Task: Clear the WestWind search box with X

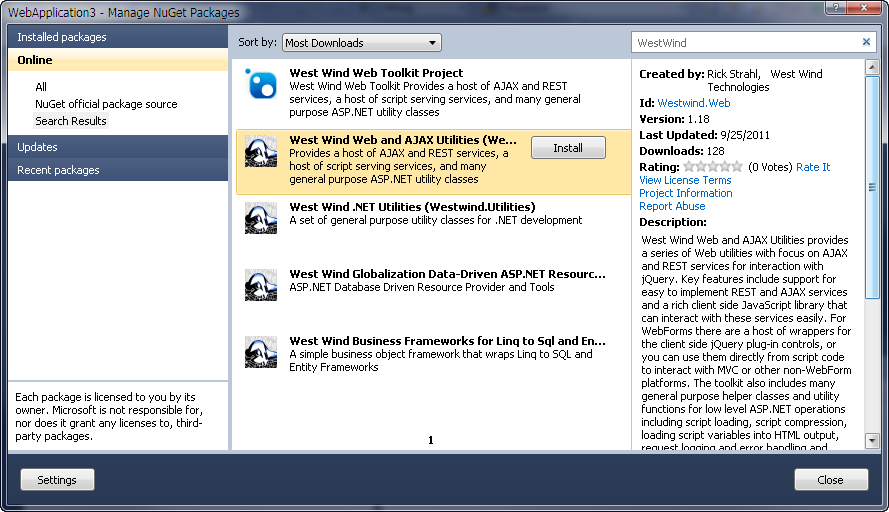Action: click(866, 43)
